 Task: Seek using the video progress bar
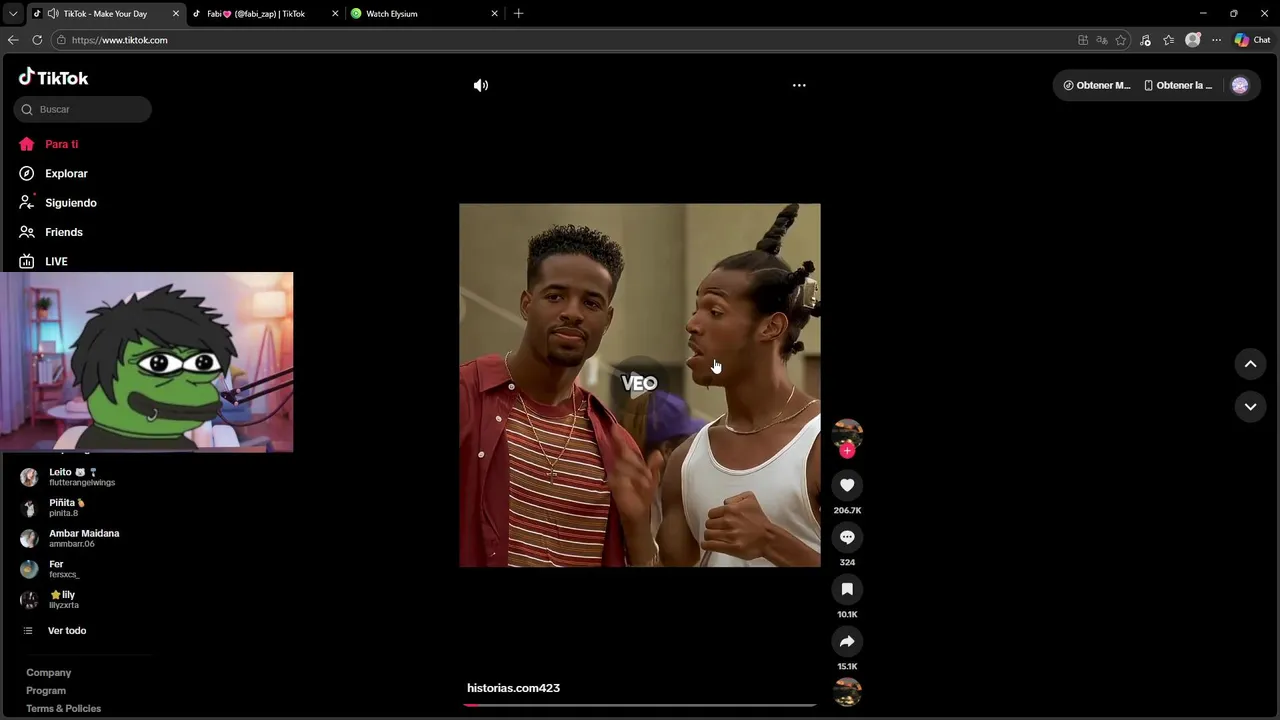pos(640,705)
